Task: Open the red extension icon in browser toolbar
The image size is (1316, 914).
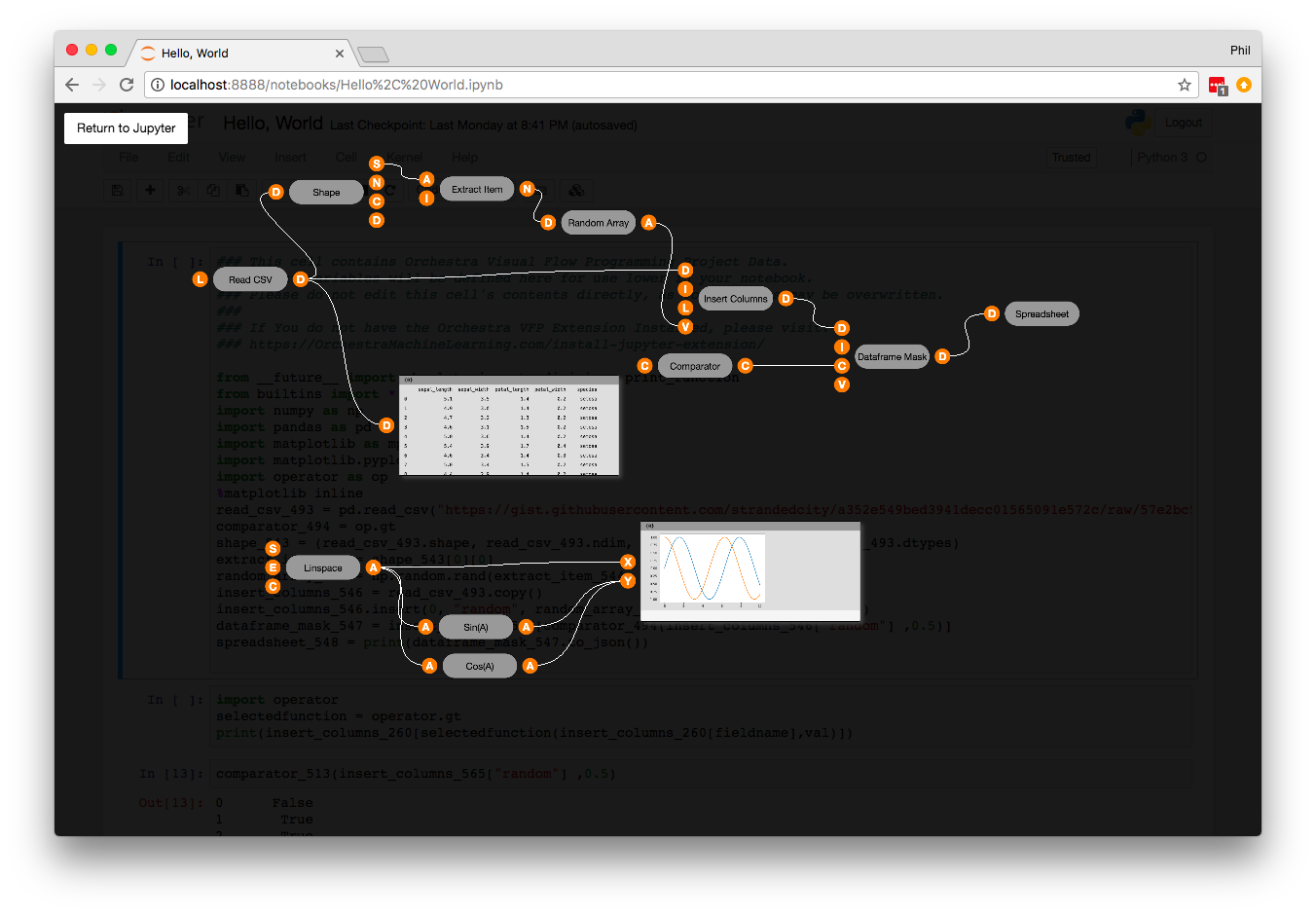Action: (x=1217, y=86)
